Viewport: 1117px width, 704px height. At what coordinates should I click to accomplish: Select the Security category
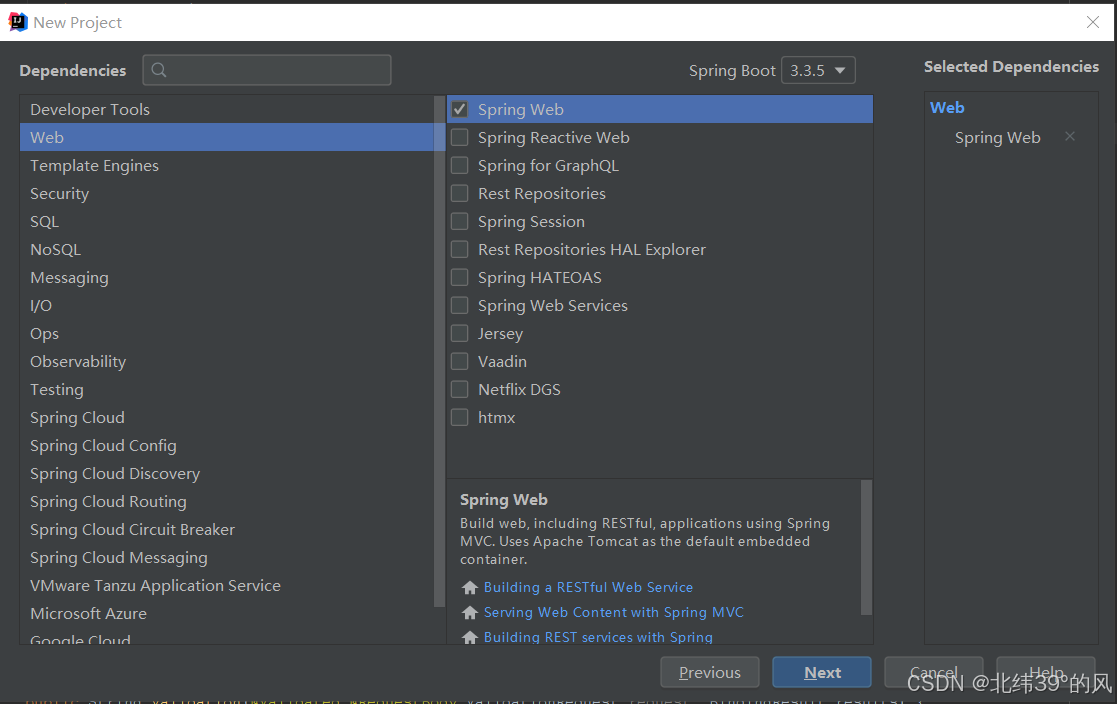(x=59, y=193)
